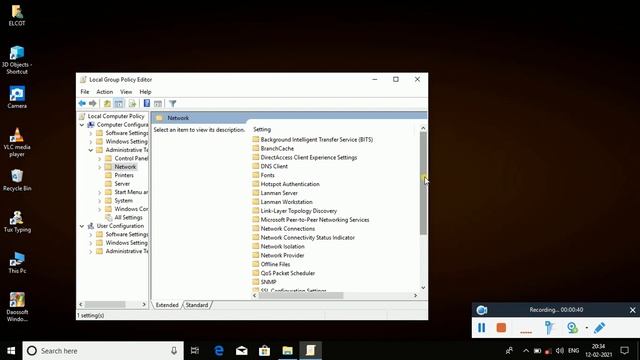Click the webcam icon in recorder
The height and width of the screenshot is (360, 640).
[572, 328]
